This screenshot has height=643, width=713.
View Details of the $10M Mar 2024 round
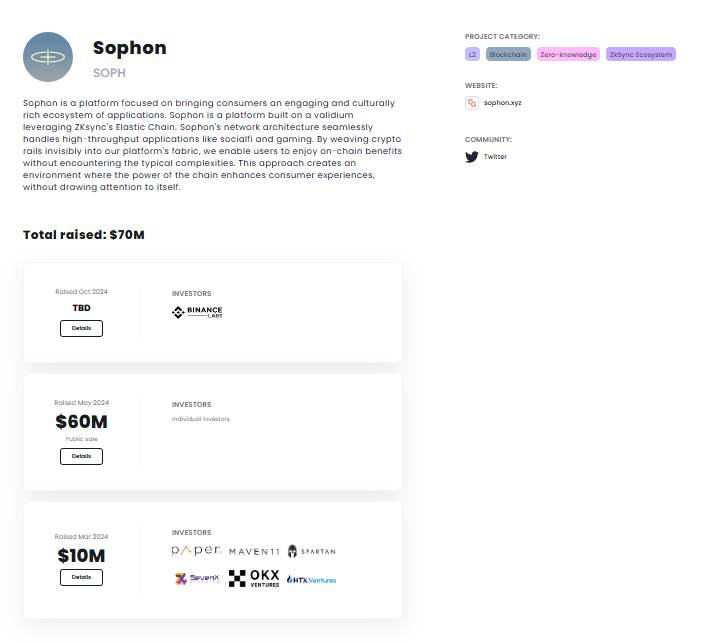click(x=81, y=577)
